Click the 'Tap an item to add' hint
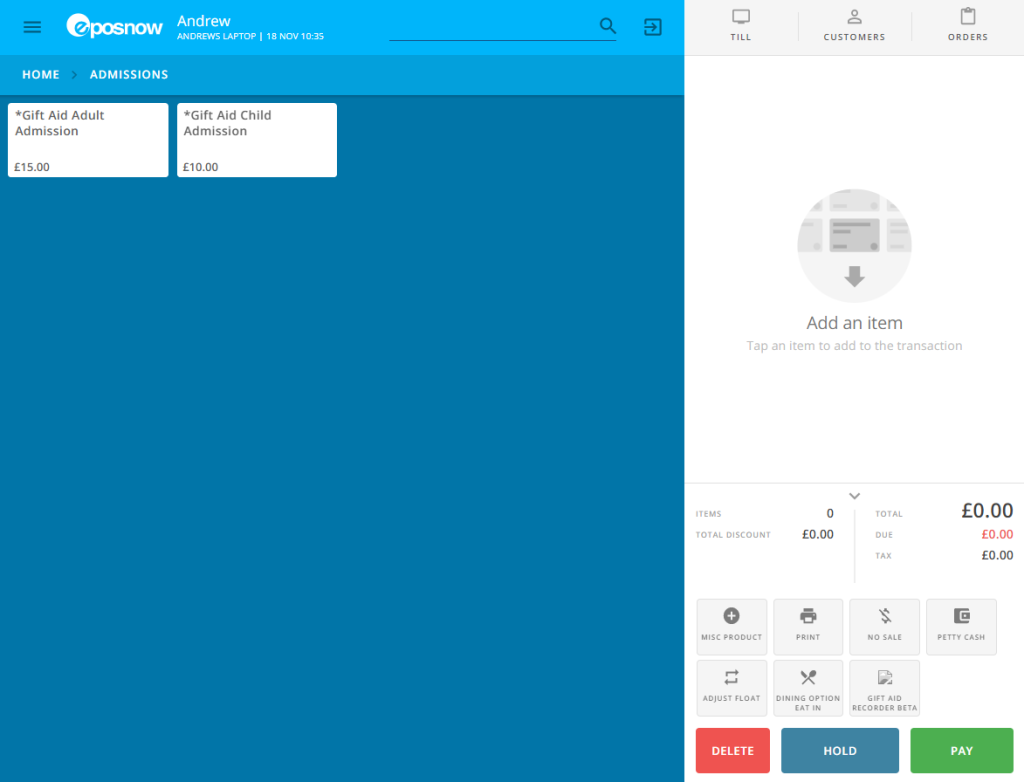 (x=854, y=346)
